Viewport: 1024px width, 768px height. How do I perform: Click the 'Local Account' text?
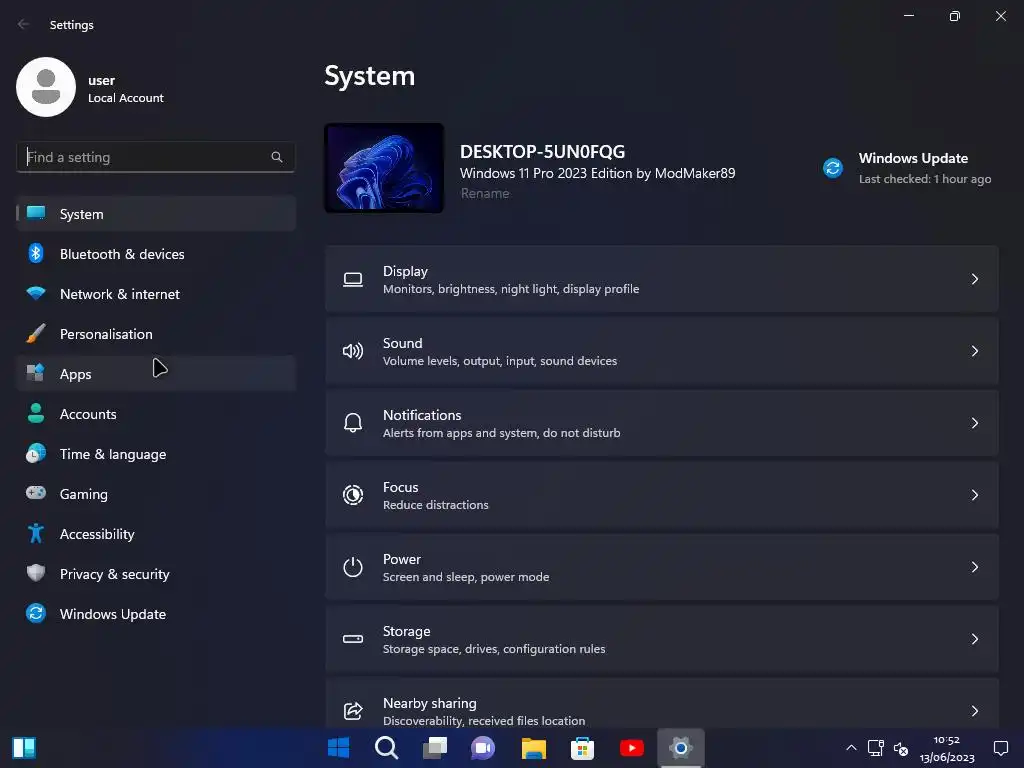[x=126, y=98]
